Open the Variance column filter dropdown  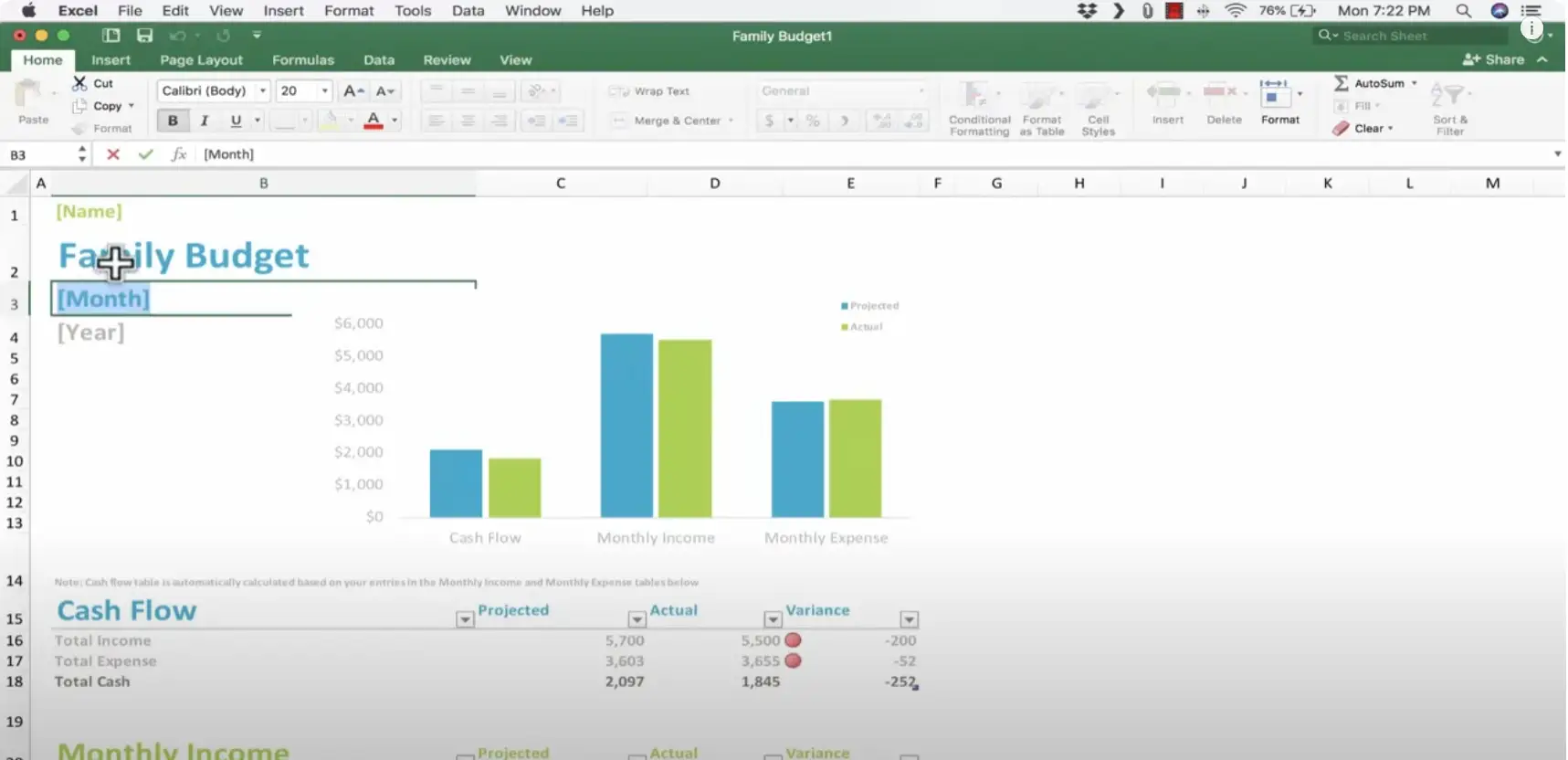(908, 619)
